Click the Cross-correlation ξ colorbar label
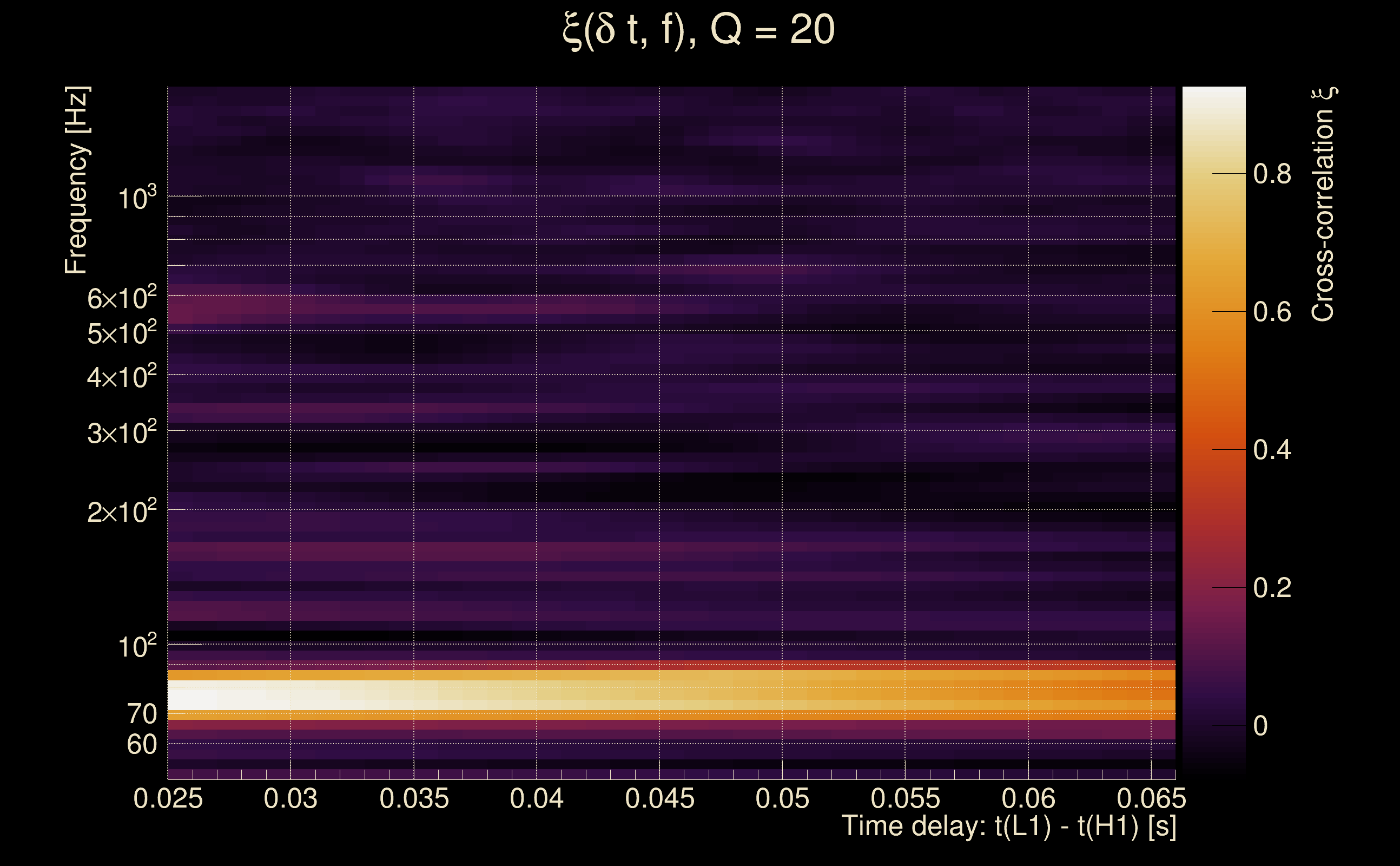This screenshot has width=1400, height=866. [1323, 205]
